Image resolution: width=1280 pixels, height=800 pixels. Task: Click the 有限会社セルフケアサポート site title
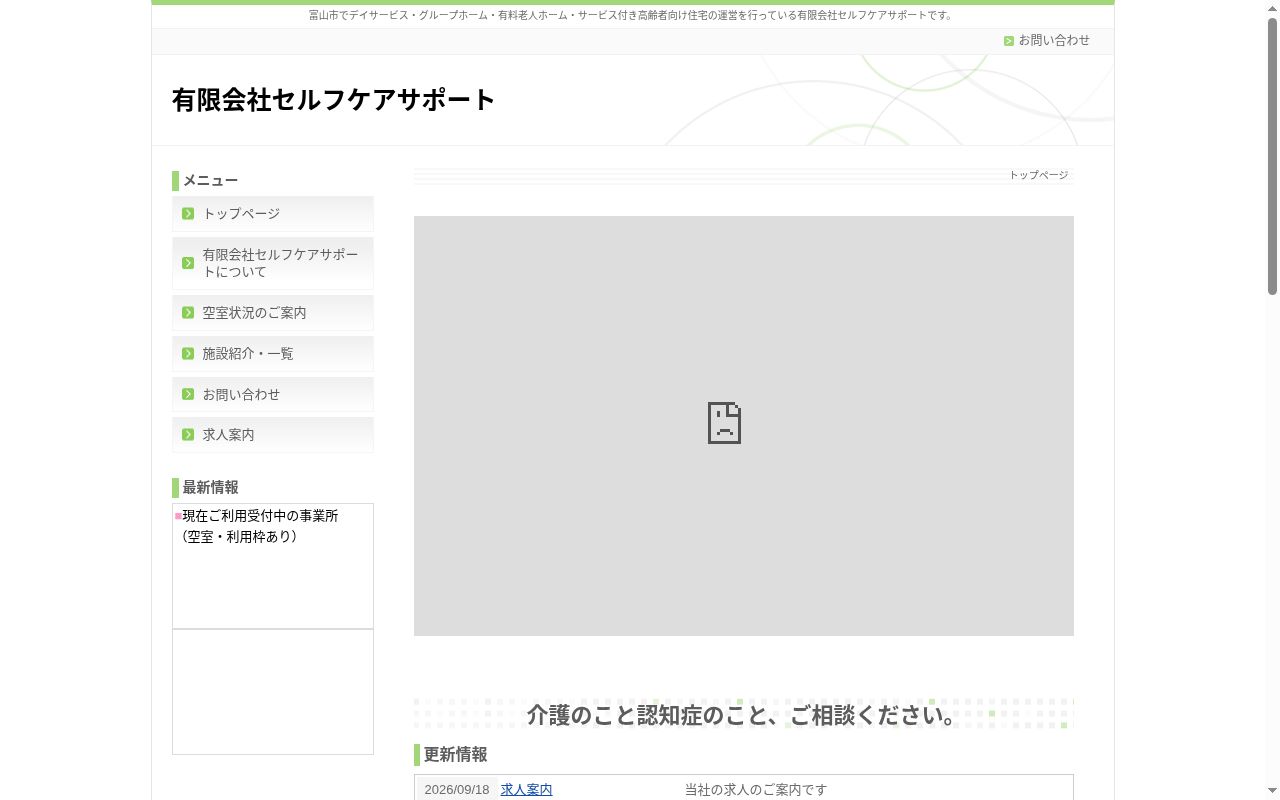tap(333, 100)
